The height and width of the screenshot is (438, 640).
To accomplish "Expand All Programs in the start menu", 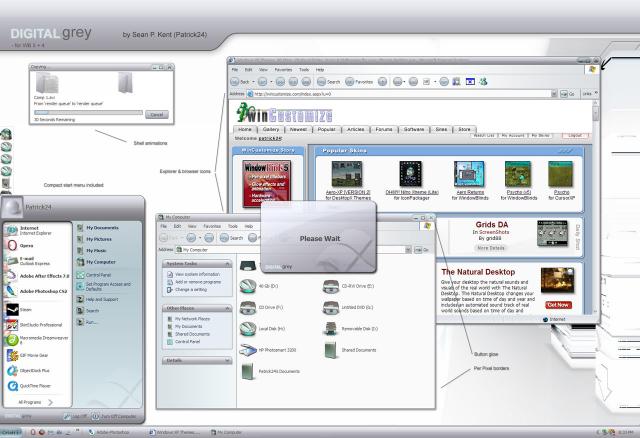I will click(x=36, y=402).
